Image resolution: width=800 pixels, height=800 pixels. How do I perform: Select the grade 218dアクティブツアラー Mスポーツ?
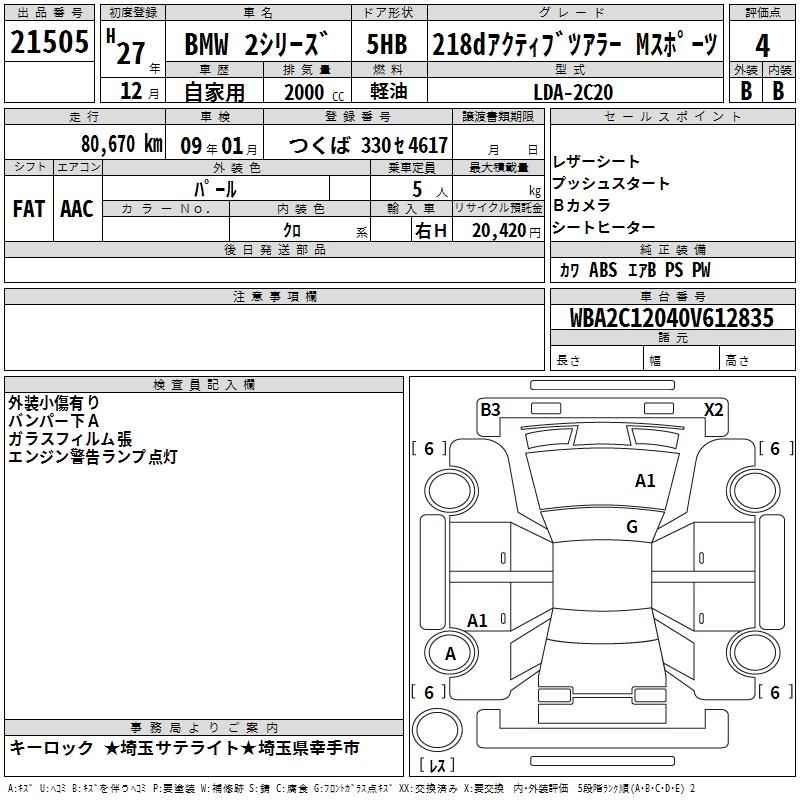[x=575, y=44]
